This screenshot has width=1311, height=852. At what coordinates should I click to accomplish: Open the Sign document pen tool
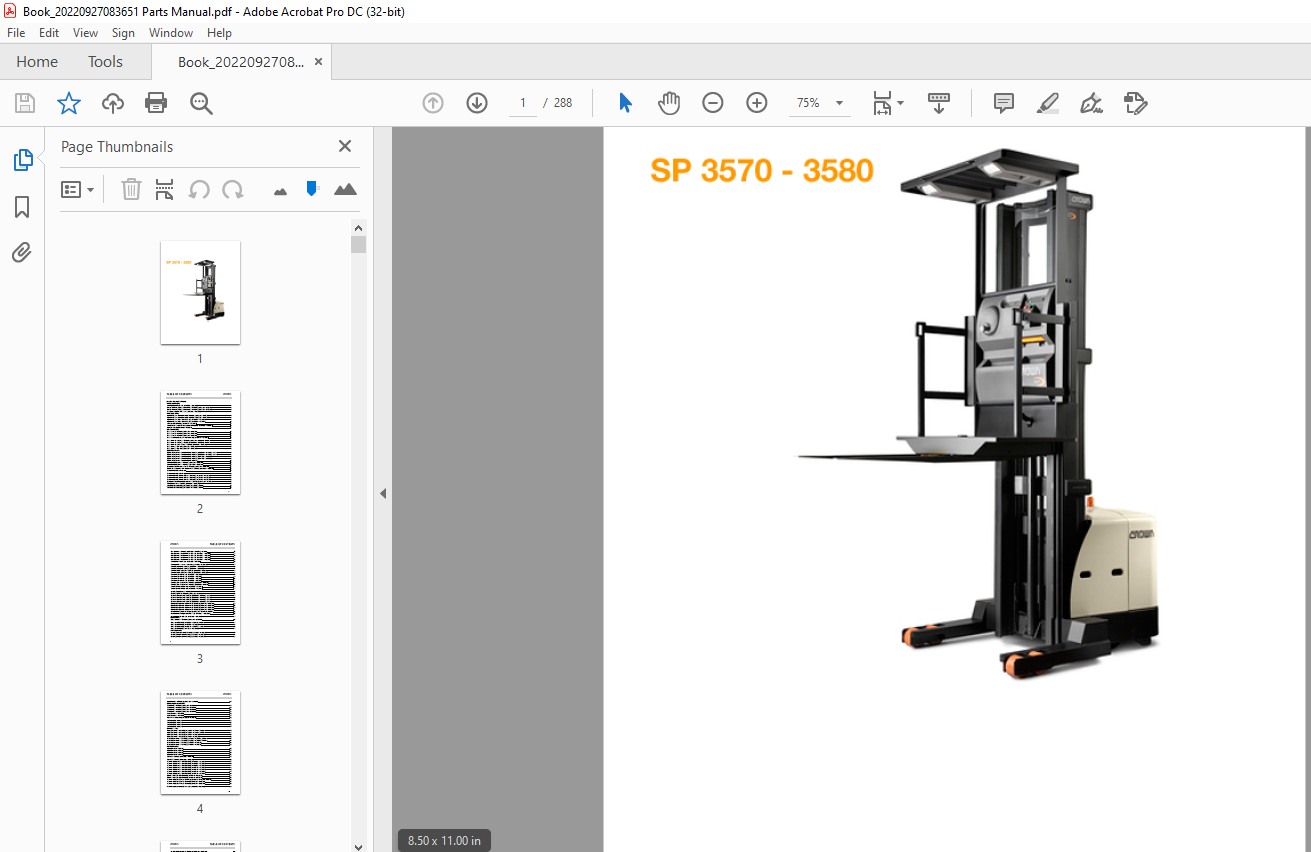pos(1091,103)
